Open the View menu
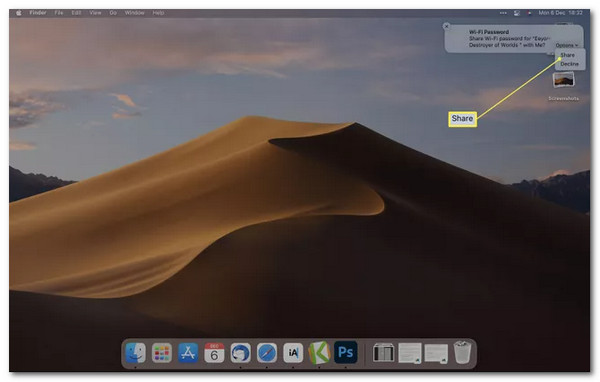The height and width of the screenshot is (382, 600). click(x=95, y=13)
